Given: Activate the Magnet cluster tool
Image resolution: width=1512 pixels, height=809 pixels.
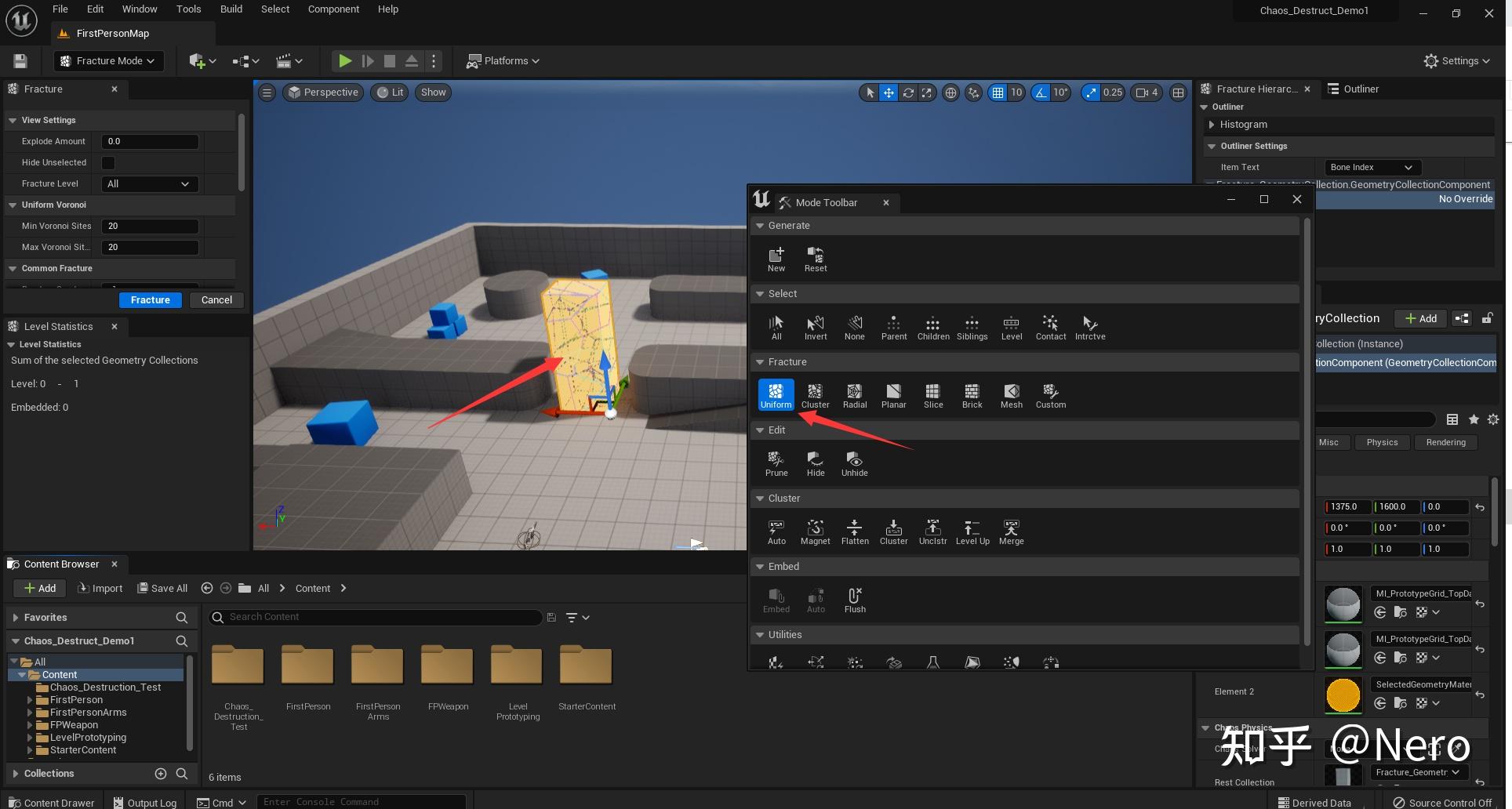Looking at the screenshot, I should (815, 531).
